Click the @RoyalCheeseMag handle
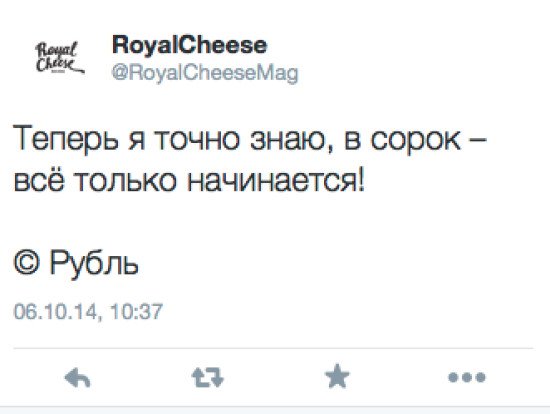Viewport: 550px width, 414px height. (x=205, y=73)
